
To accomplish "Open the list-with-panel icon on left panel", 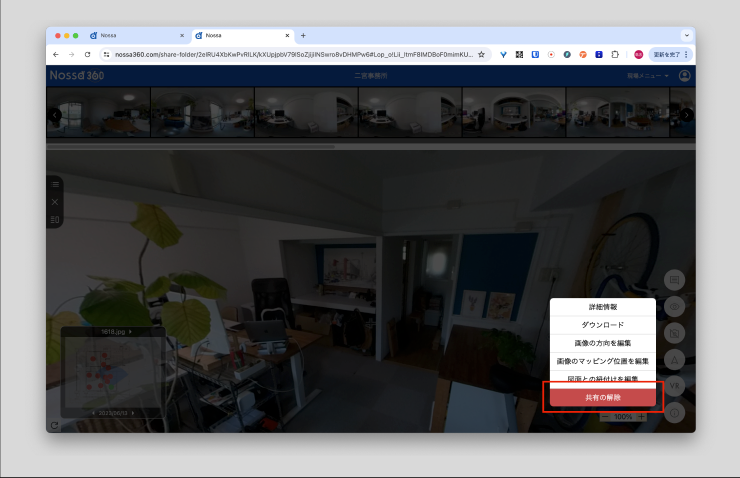I will coord(55,219).
